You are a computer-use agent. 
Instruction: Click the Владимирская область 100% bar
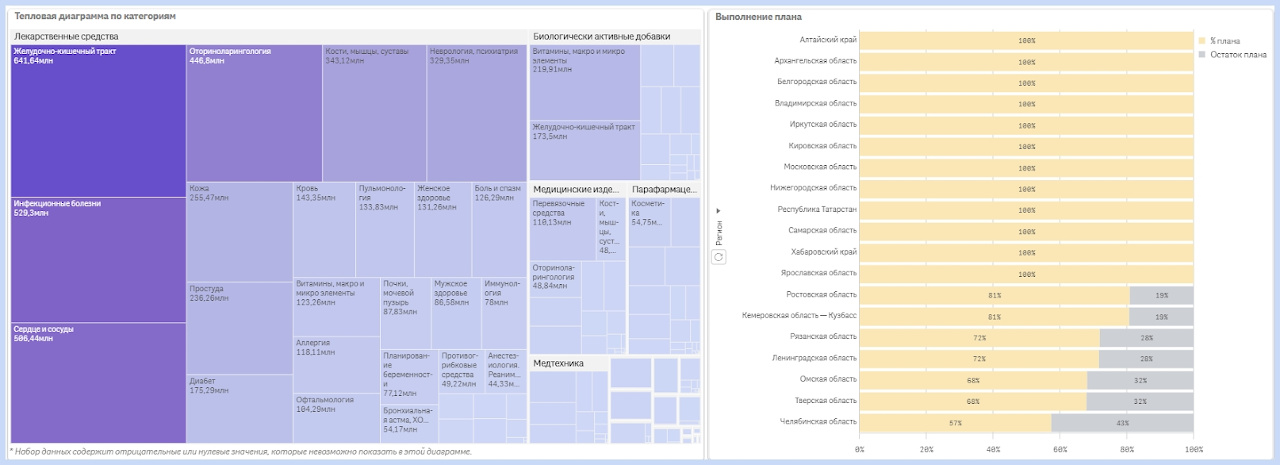1027,104
